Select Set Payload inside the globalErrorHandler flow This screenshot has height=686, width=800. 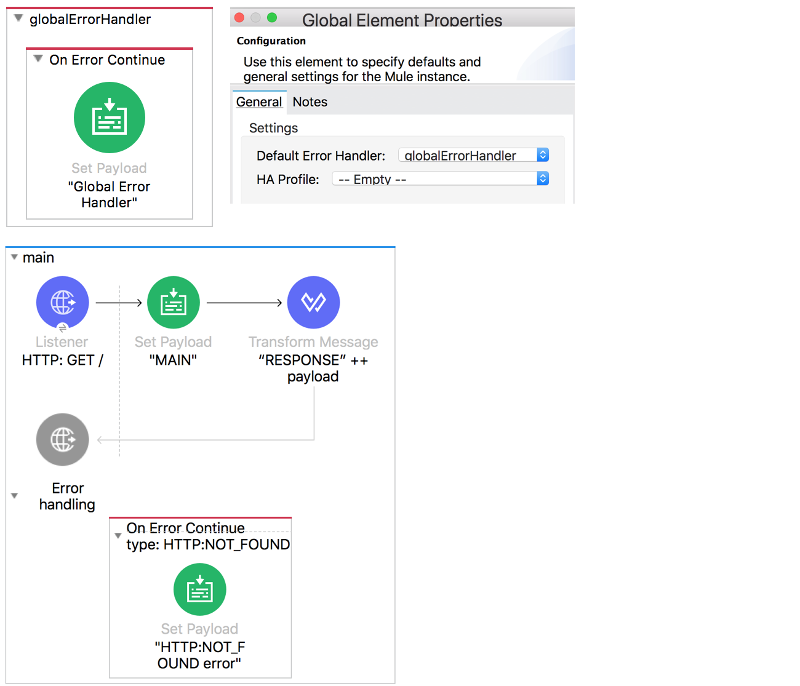[x=109, y=117]
